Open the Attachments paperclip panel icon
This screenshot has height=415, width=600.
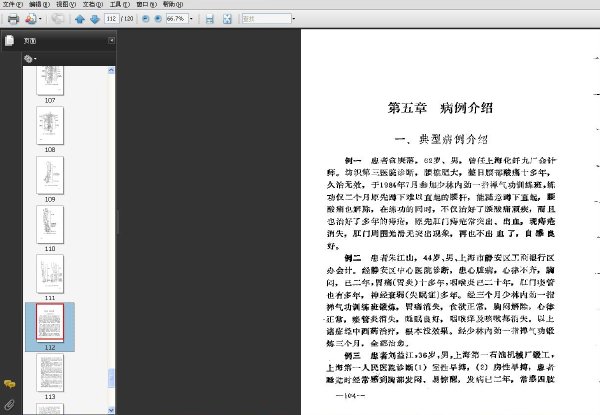[x=9, y=405]
